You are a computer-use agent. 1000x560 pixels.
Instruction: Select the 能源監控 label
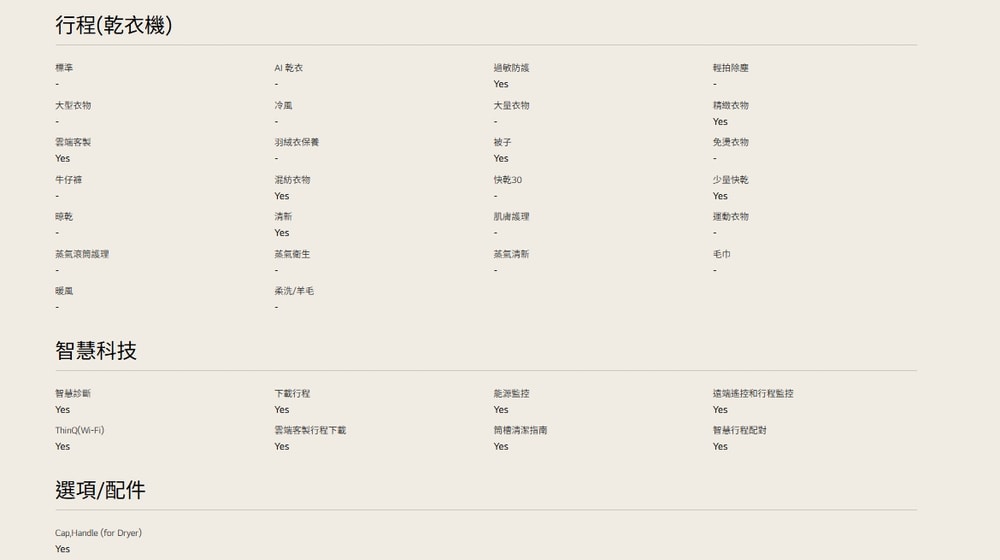[x=511, y=394]
